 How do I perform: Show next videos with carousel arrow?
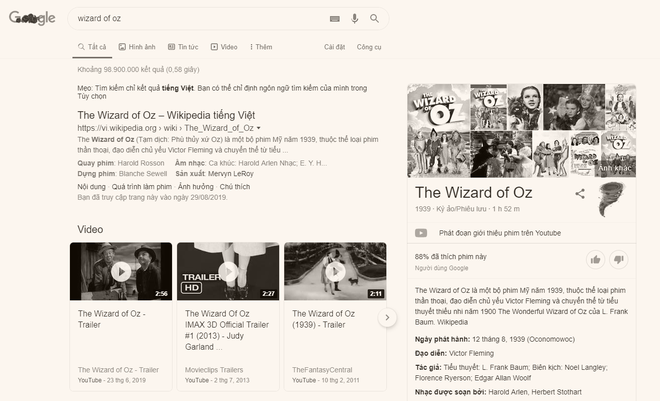(x=387, y=318)
